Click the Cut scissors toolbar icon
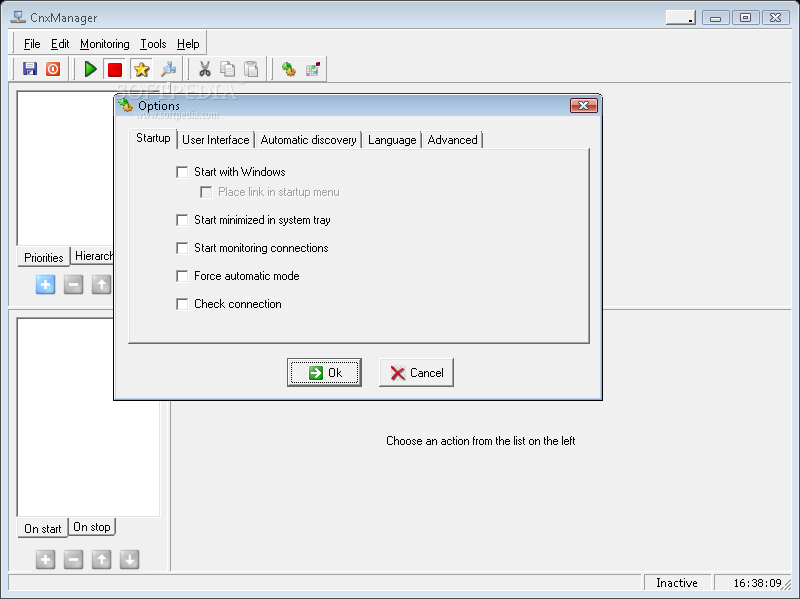 click(x=205, y=69)
